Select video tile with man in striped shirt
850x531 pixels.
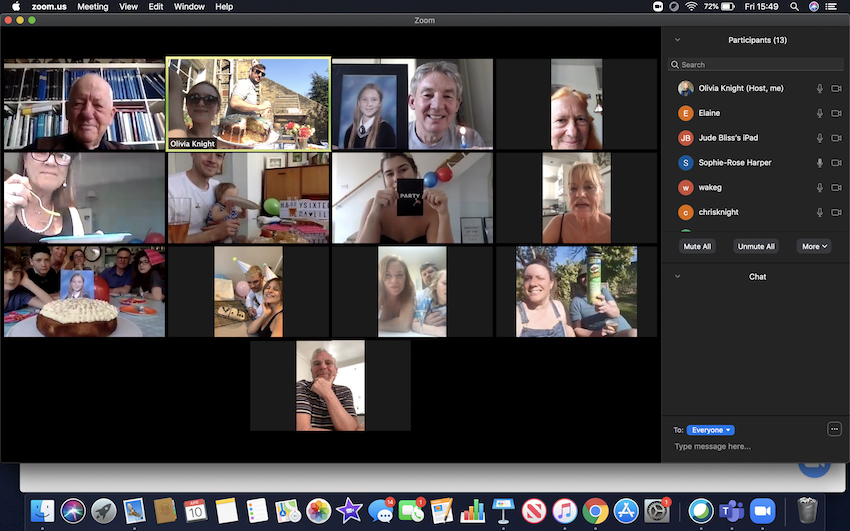coord(330,386)
